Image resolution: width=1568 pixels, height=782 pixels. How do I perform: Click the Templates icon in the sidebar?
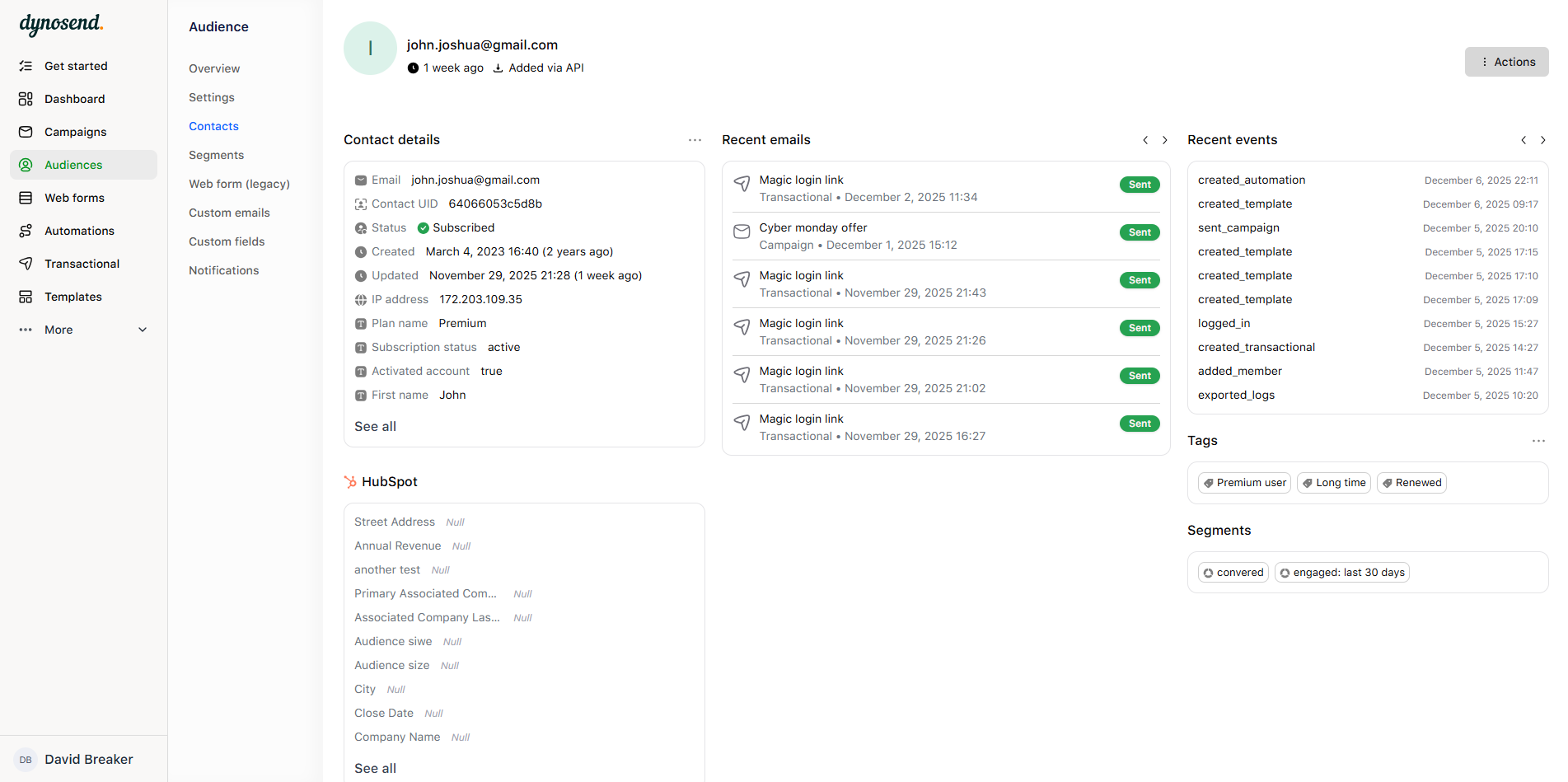[x=26, y=297]
